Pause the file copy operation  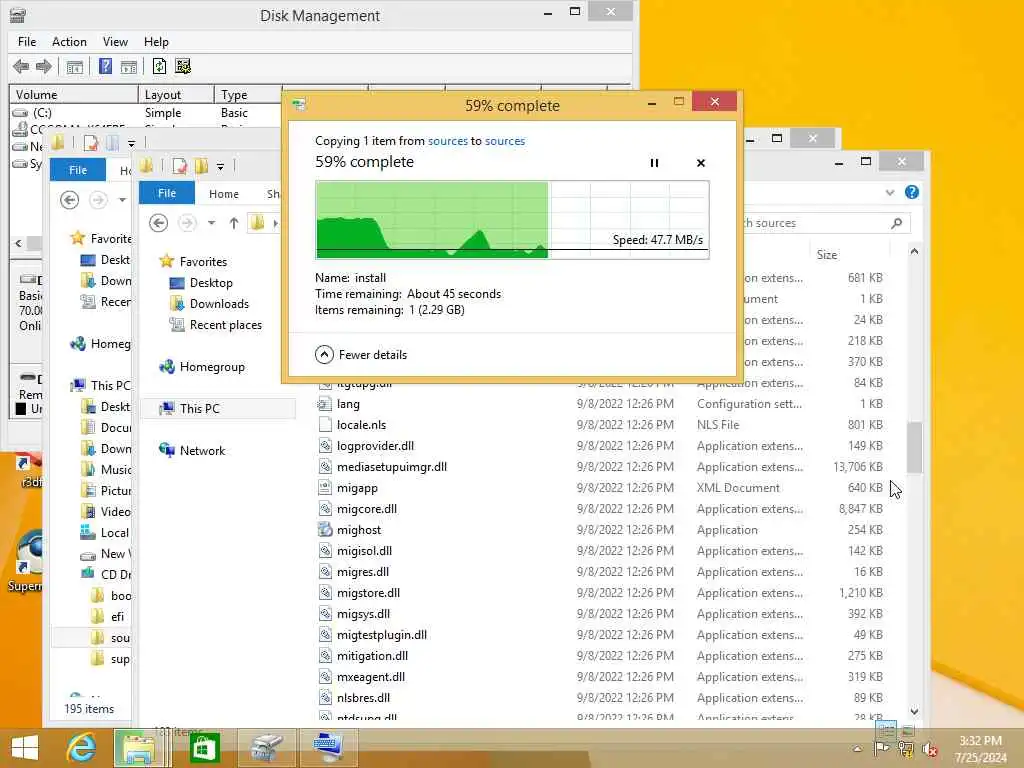(654, 163)
